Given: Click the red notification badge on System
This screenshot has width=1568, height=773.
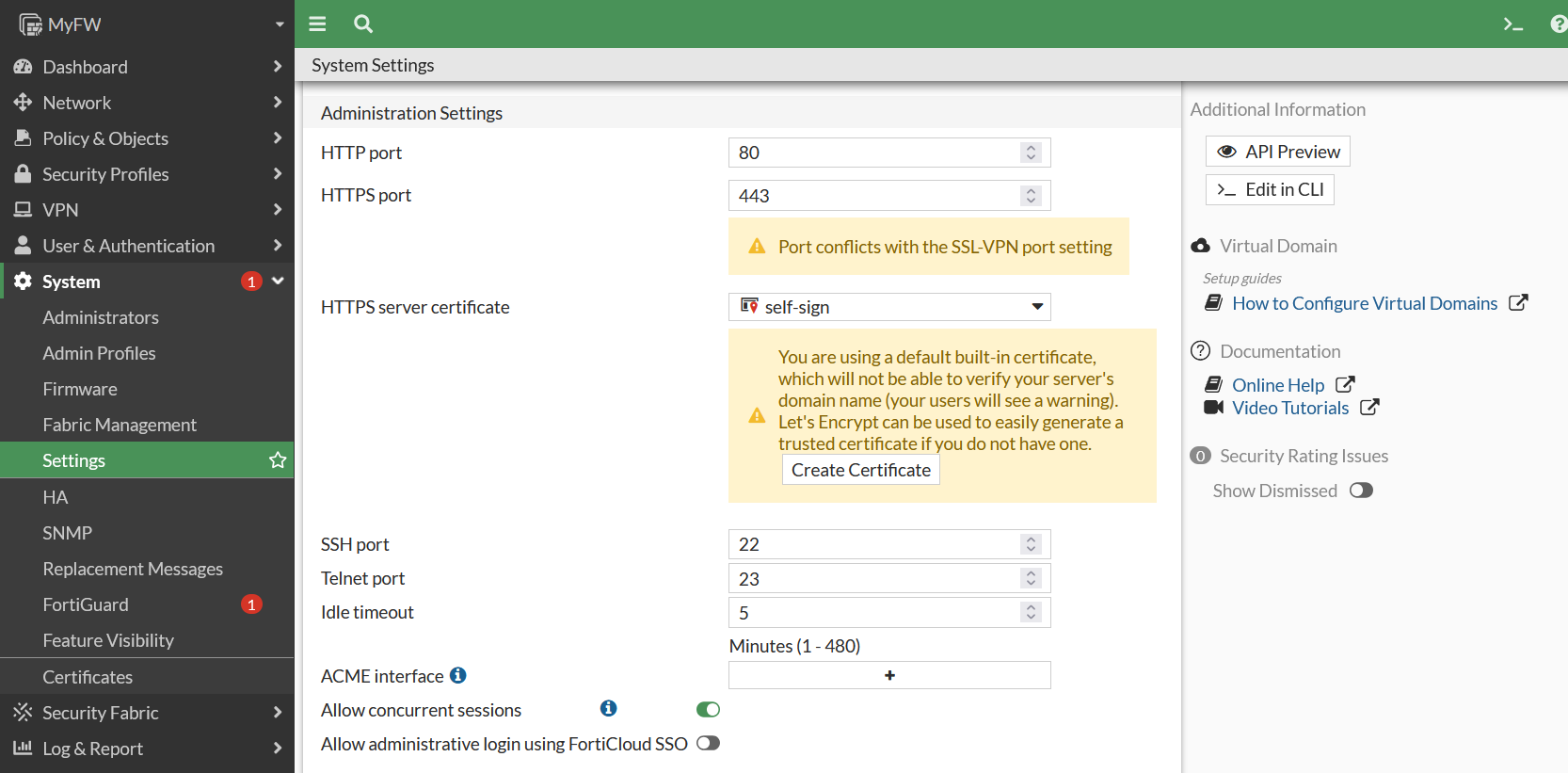Looking at the screenshot, I should pos(251,282).
